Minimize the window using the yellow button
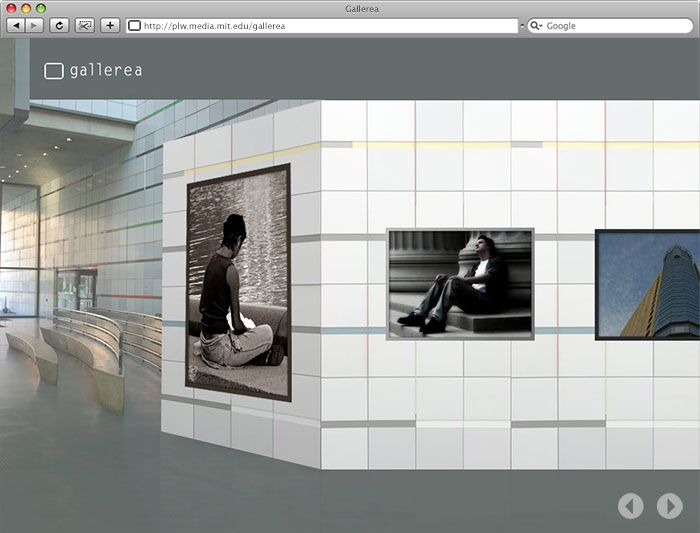Screen dimensions: 700x533 point(27,8)
